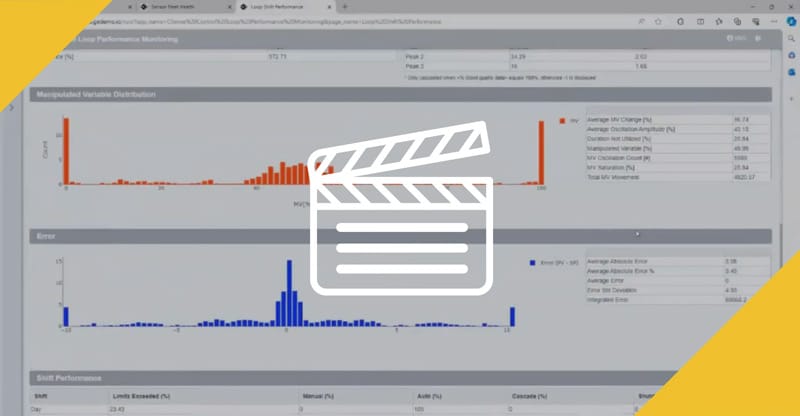
Task: Close the Loop Shift Performance tab
Action: [x=329, y=7]
